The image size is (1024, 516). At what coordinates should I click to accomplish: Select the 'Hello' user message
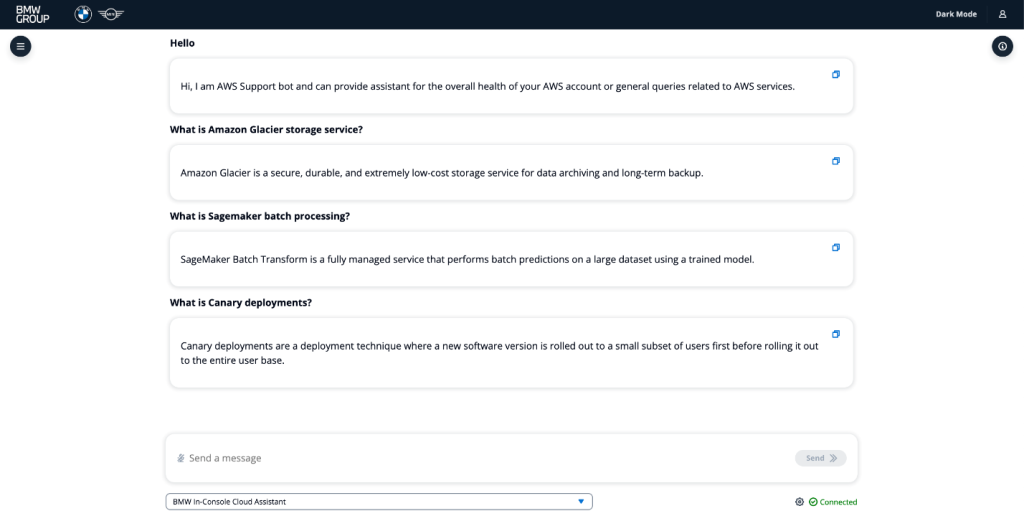(x=182, y=43)
